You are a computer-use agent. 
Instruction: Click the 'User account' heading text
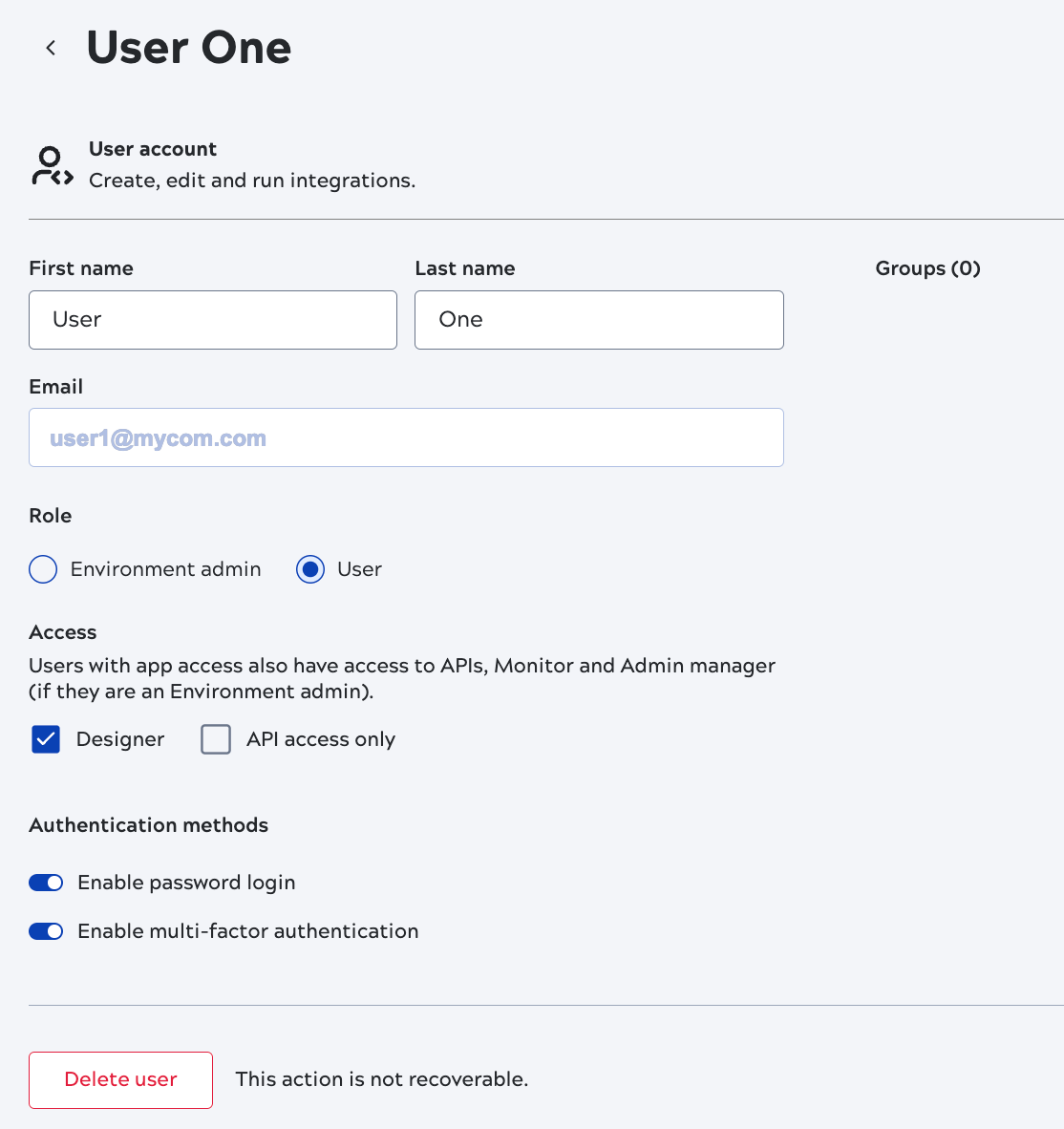click(153, 149)
